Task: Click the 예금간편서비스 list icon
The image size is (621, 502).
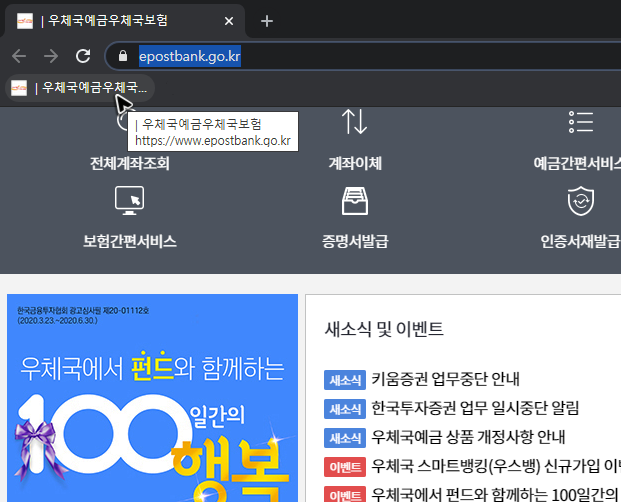Action: point(581,122)
